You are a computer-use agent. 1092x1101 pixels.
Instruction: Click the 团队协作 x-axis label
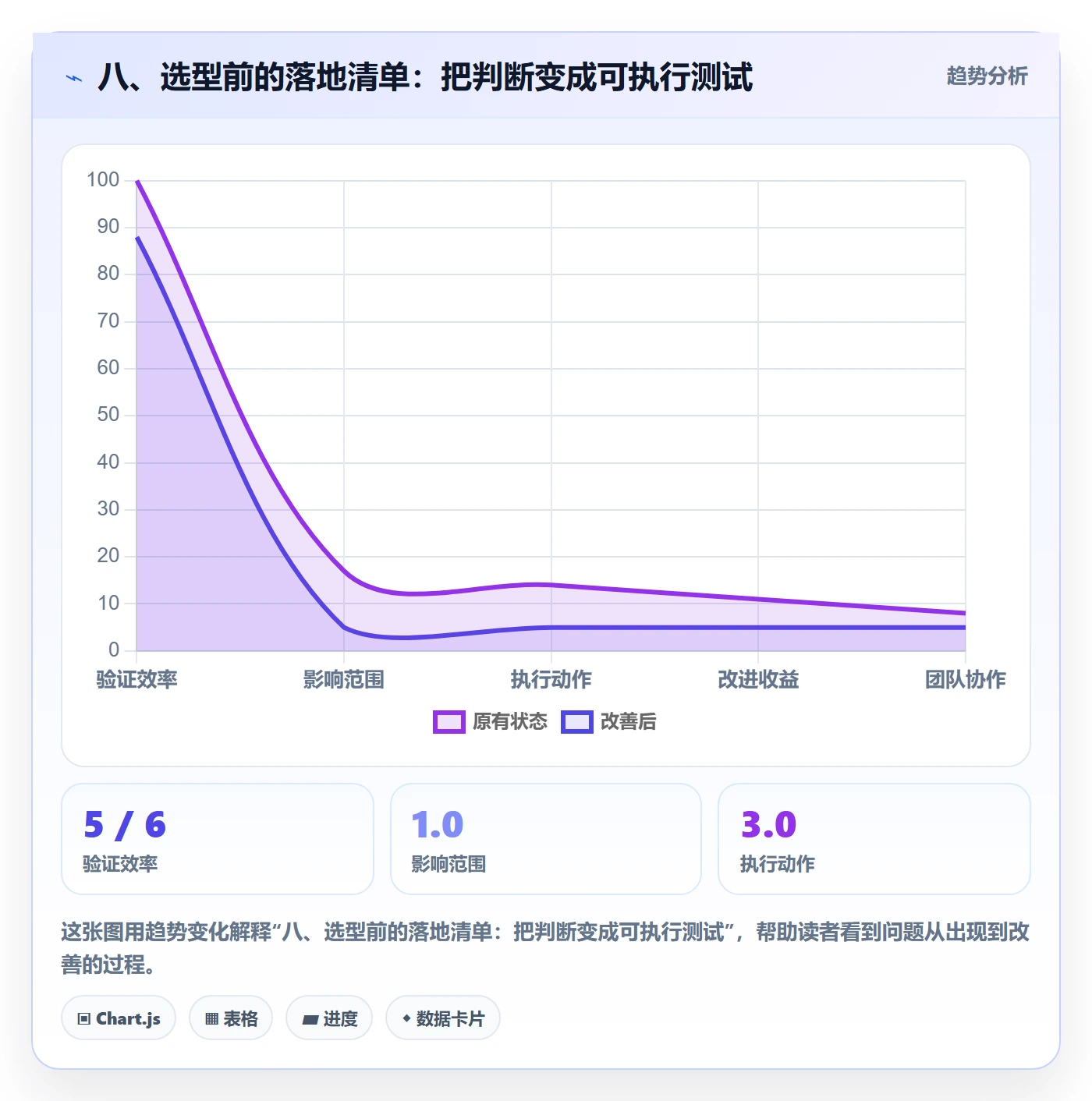966,679
